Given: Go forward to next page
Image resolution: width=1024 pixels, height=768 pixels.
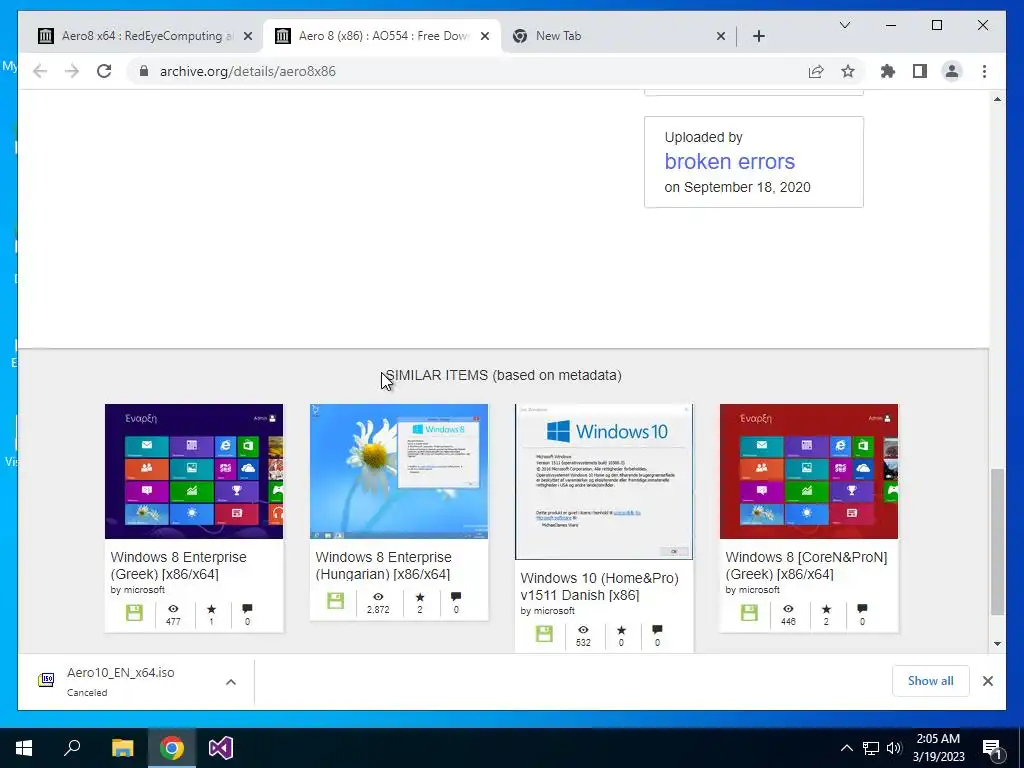Looking at the screenshot, I should (72, 71).
